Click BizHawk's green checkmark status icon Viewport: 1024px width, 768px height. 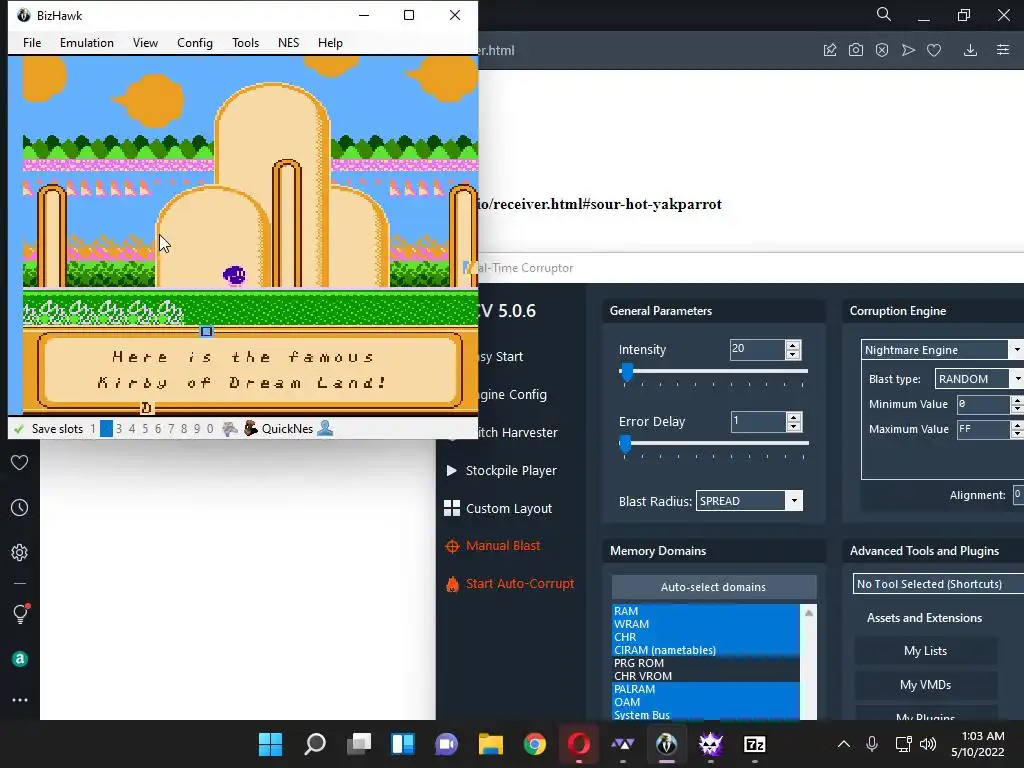[x=19, y=429]
